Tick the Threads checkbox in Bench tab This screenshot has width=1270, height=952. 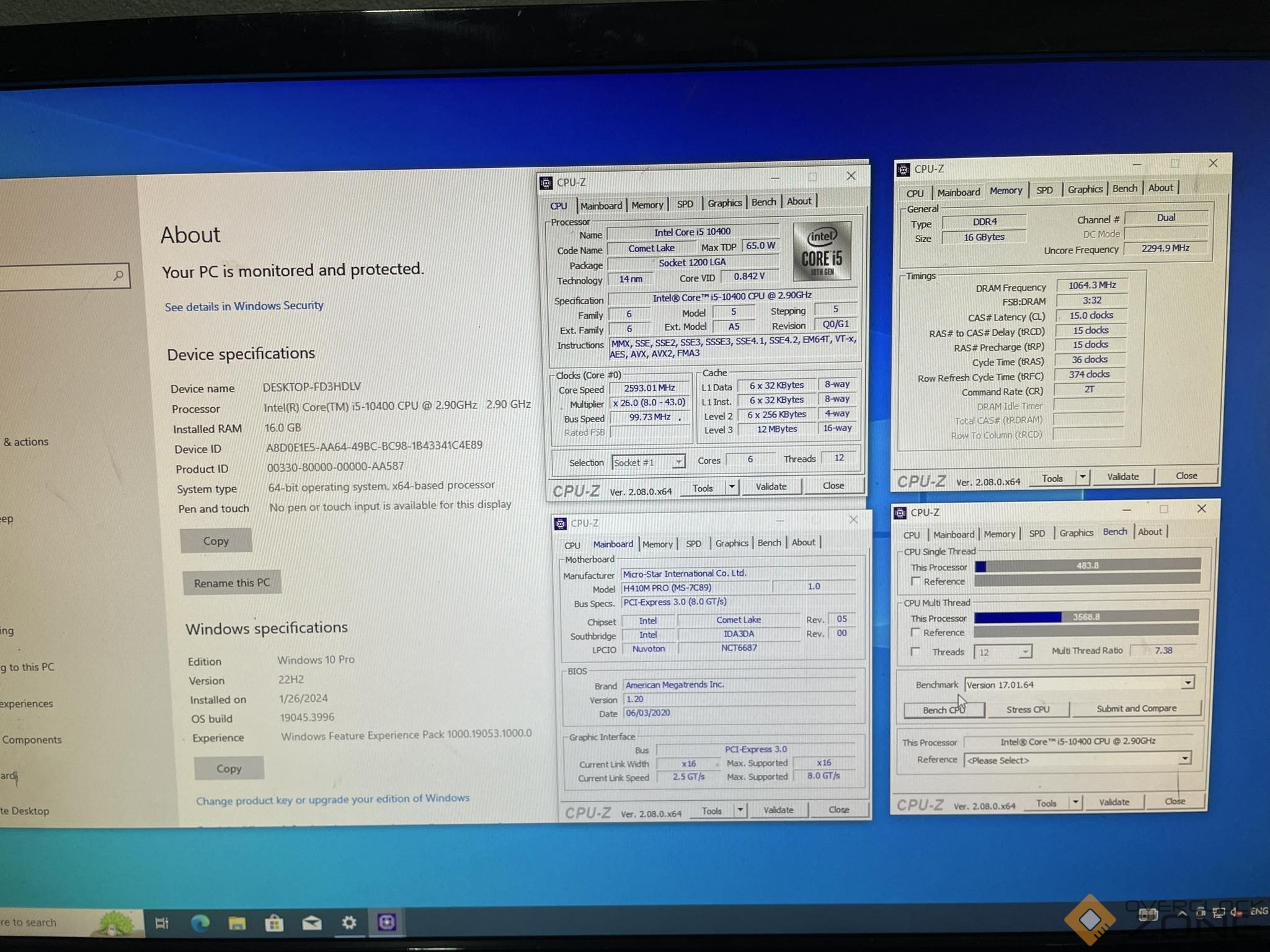[915, 651]
